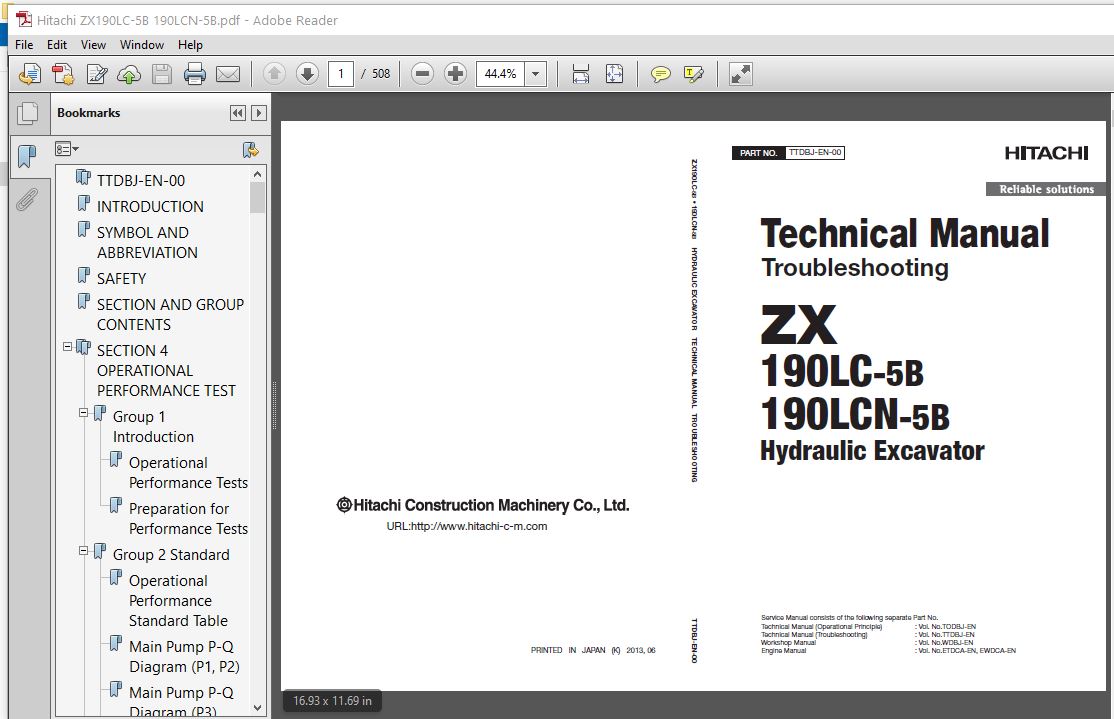Click the Bookmarks panel title
Viewport: 1114px width, 719px height.
(89, 113)
